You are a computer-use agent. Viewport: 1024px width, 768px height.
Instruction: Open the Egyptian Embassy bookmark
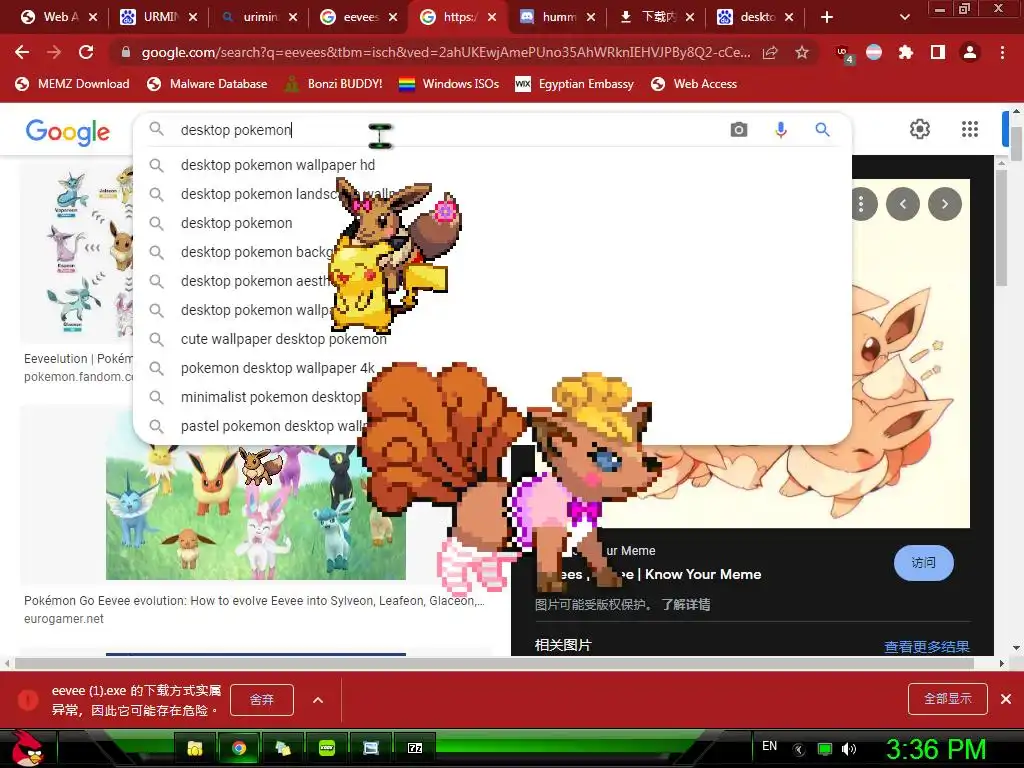pos(575,84)
